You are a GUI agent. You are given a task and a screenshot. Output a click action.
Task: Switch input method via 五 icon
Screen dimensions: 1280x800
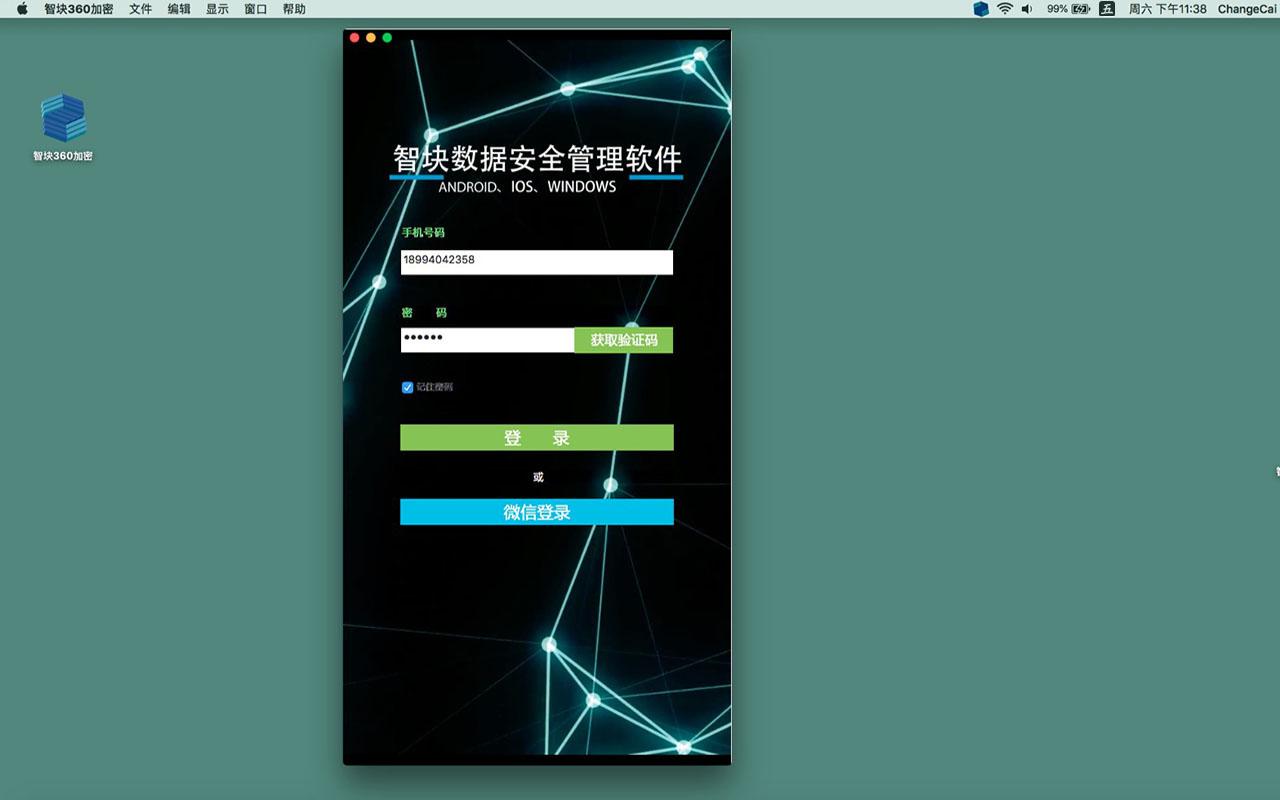pyautogui.click(x=1107, y=9)
